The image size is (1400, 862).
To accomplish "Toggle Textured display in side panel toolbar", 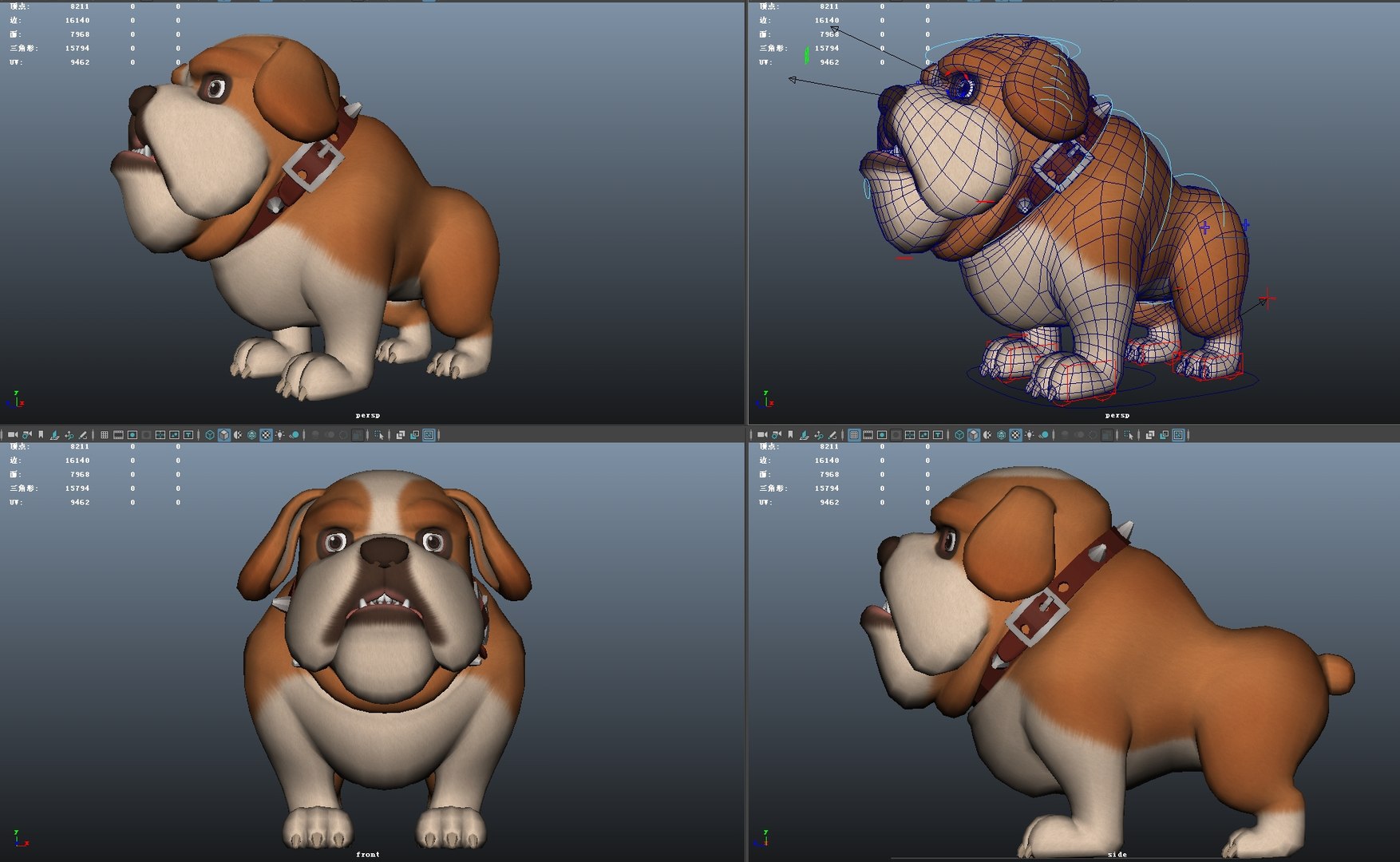I will click(x=1015, y=435).
